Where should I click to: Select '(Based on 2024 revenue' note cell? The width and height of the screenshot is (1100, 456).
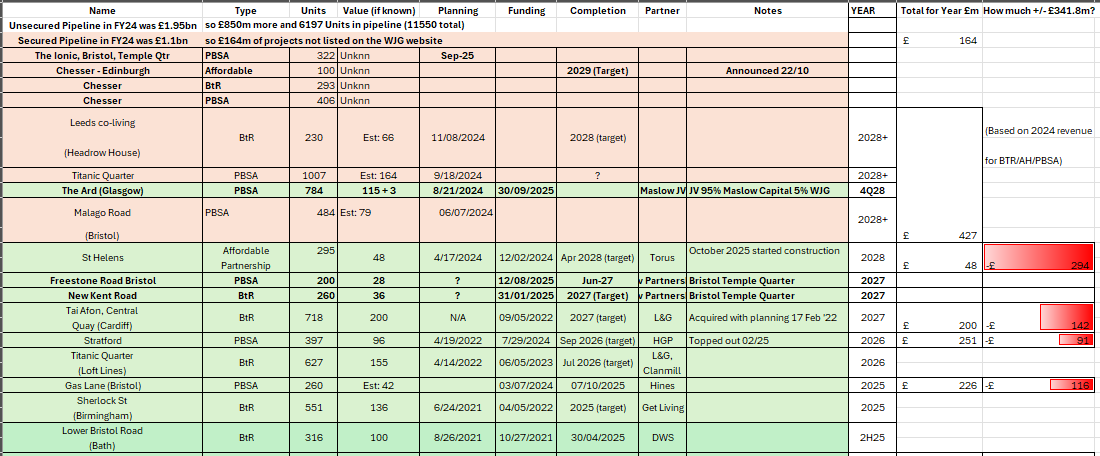1039,131
